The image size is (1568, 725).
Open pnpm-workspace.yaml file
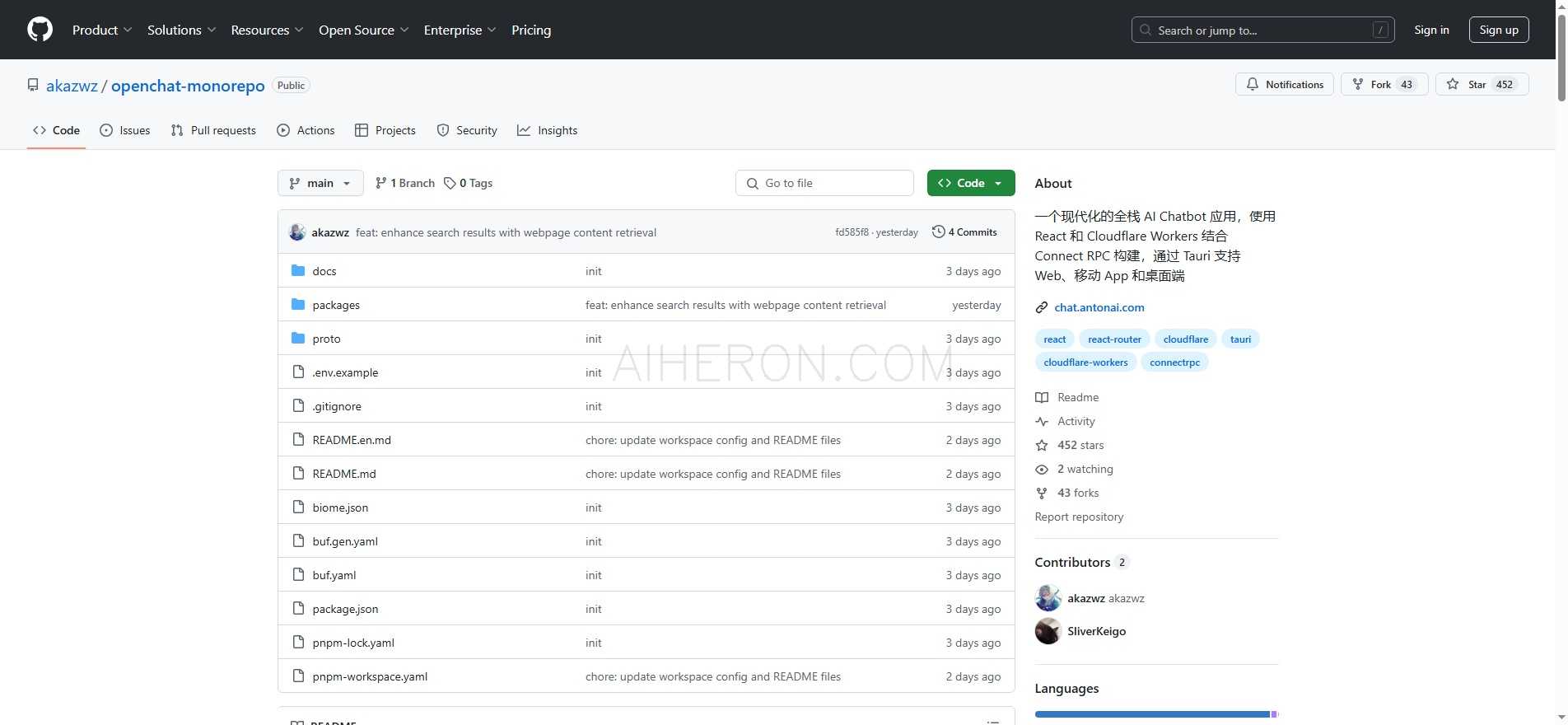tap(370, 676)
